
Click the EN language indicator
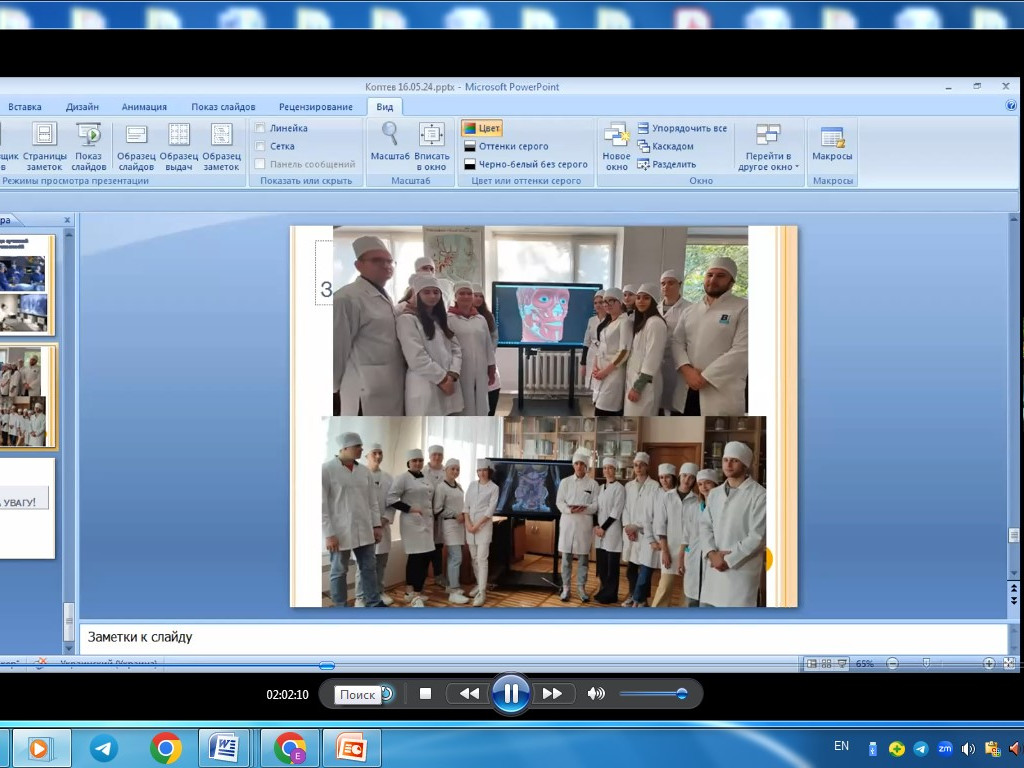point(841,746)
